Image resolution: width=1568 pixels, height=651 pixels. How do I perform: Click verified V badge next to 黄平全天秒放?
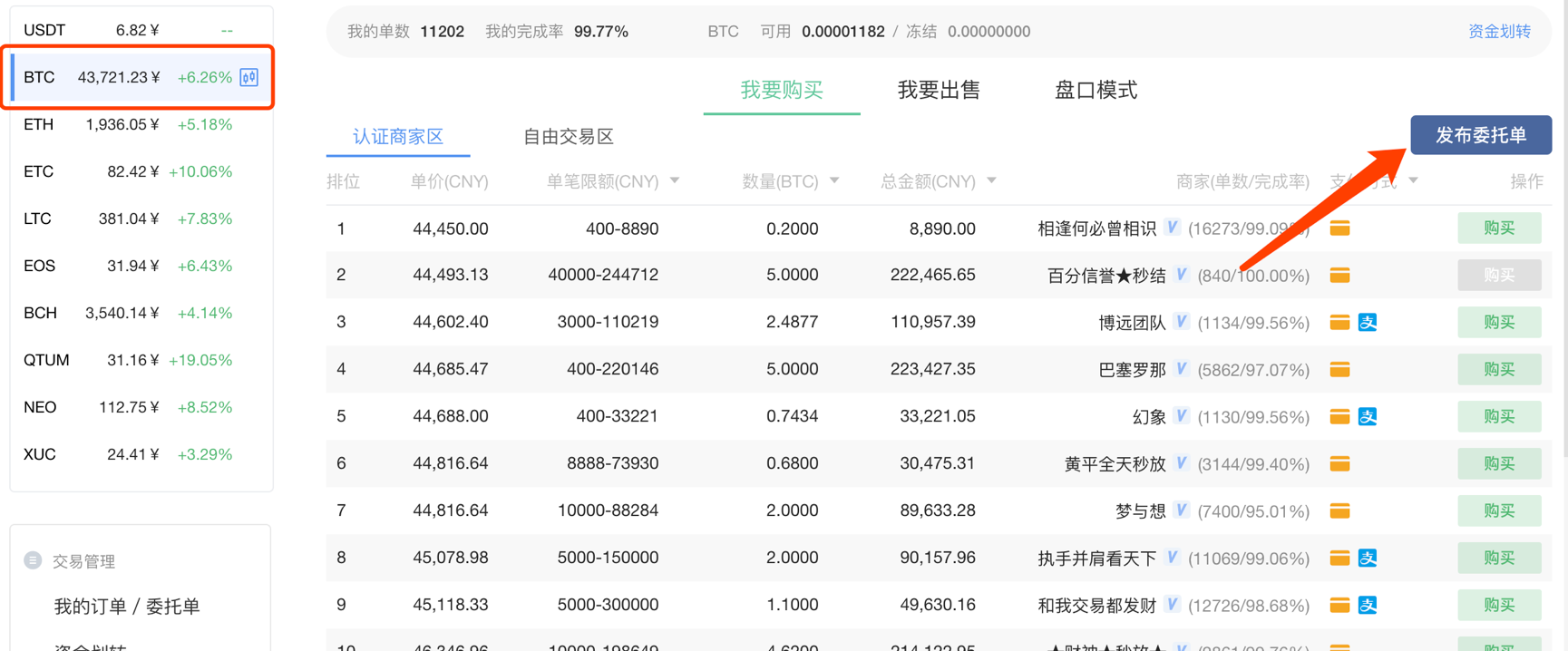pyautogui.click(x=1181, y=462)
